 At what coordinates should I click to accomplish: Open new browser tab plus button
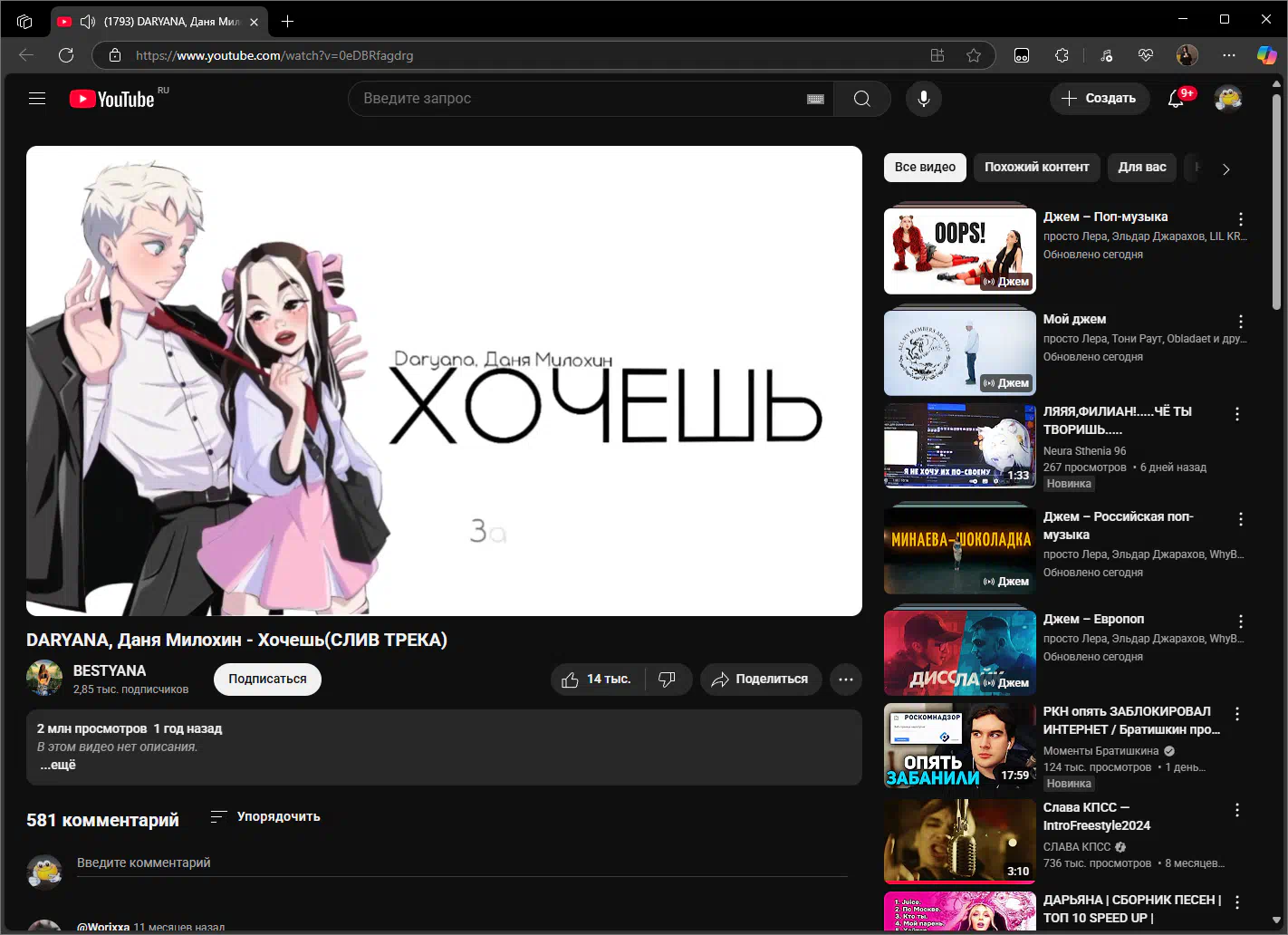[x=287, y=21]
